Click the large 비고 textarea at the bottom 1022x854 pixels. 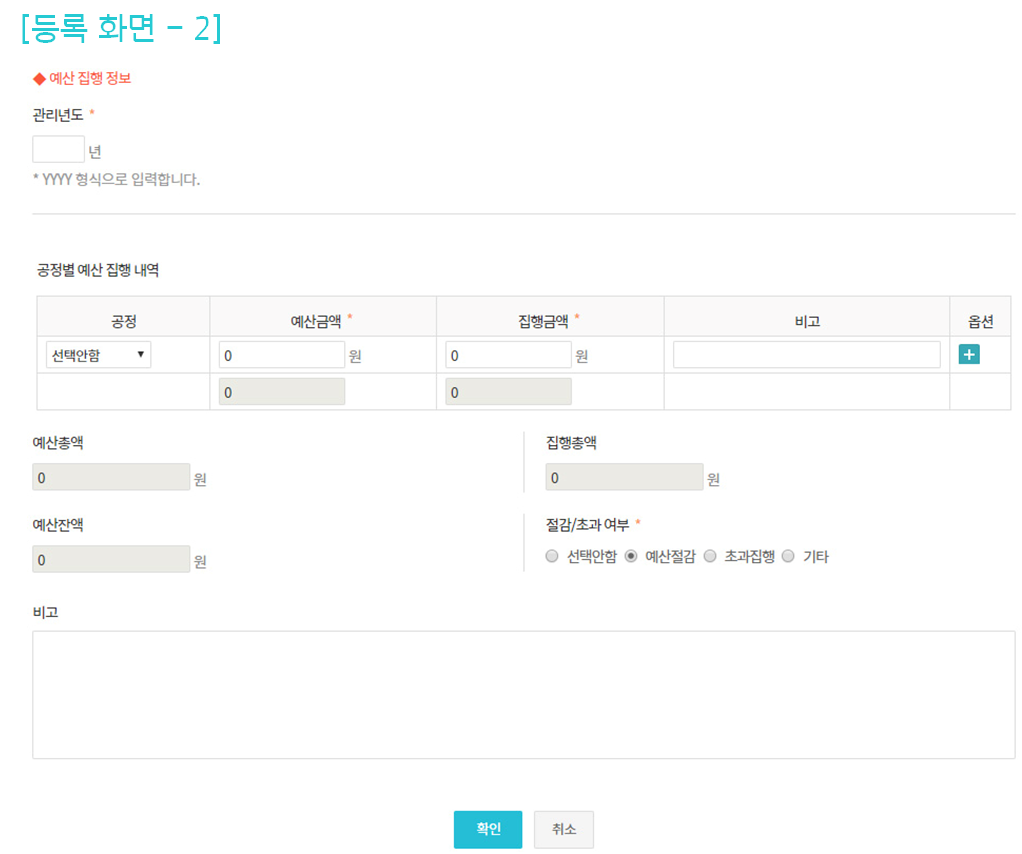tap(523, 694)
